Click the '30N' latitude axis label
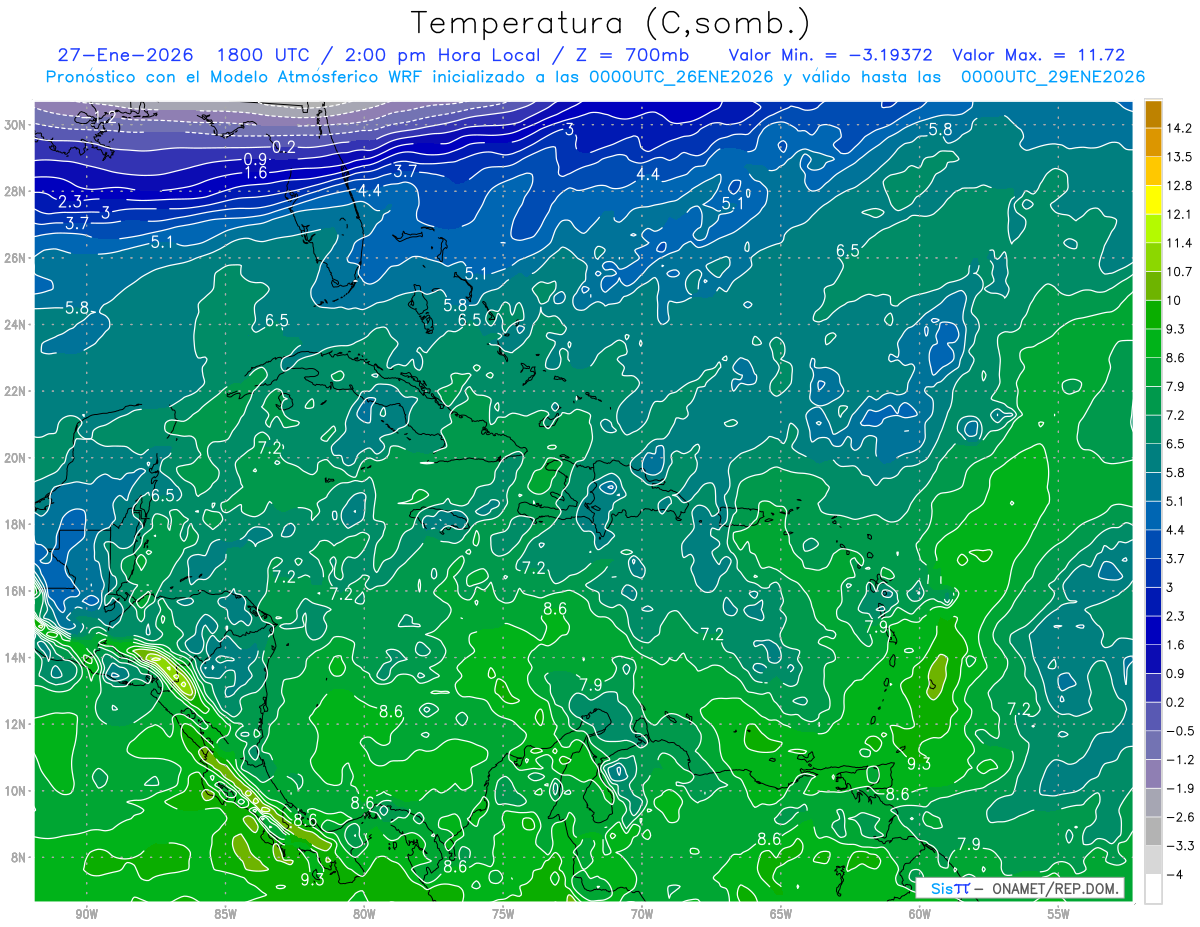The image size is (1200, 927). click(x=16, y=125)
